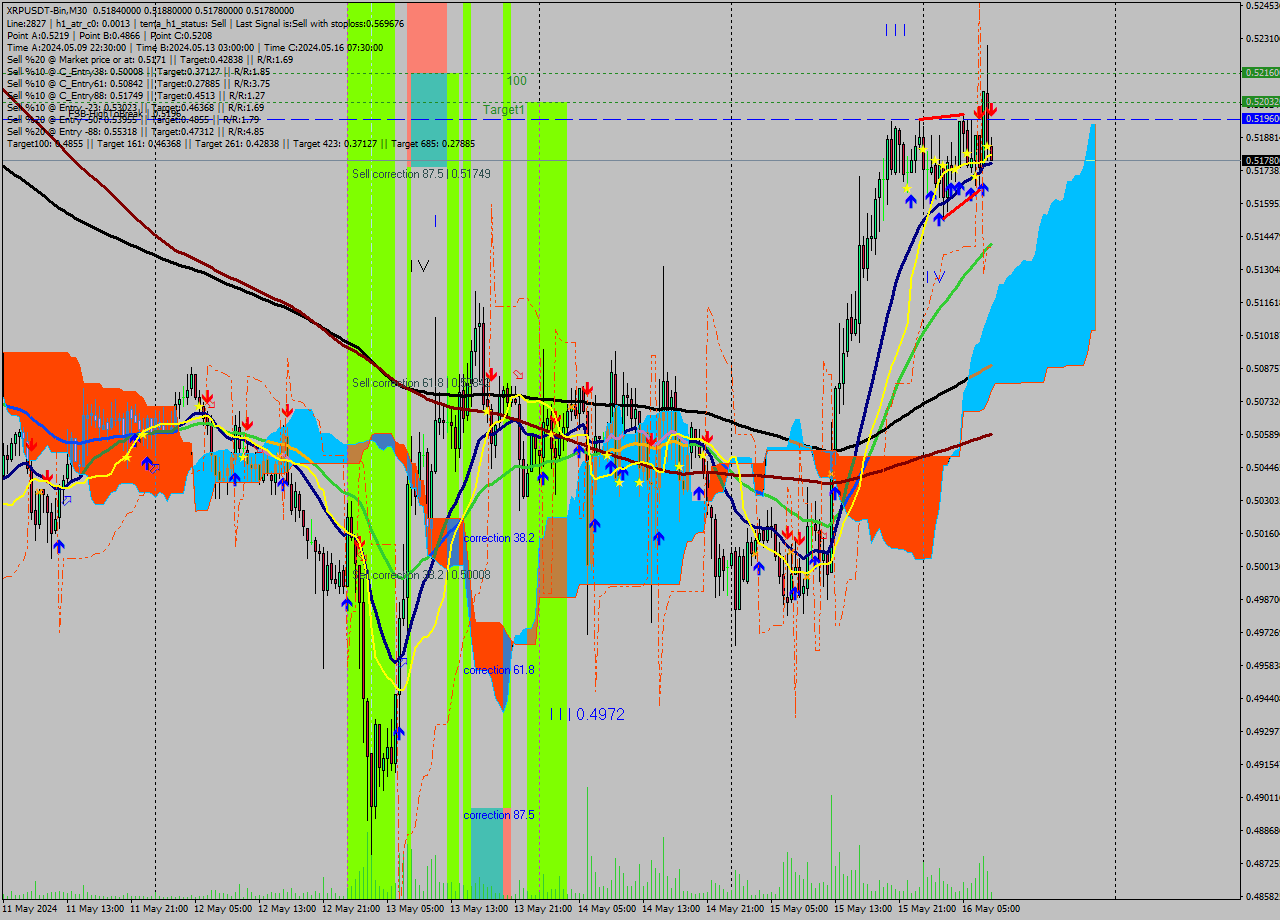Image resolution: width=1280 pixels, height=920 pixels.
Task: Click the 'Target100: 0.4855' targets line
Action: (x=240, y=143)
